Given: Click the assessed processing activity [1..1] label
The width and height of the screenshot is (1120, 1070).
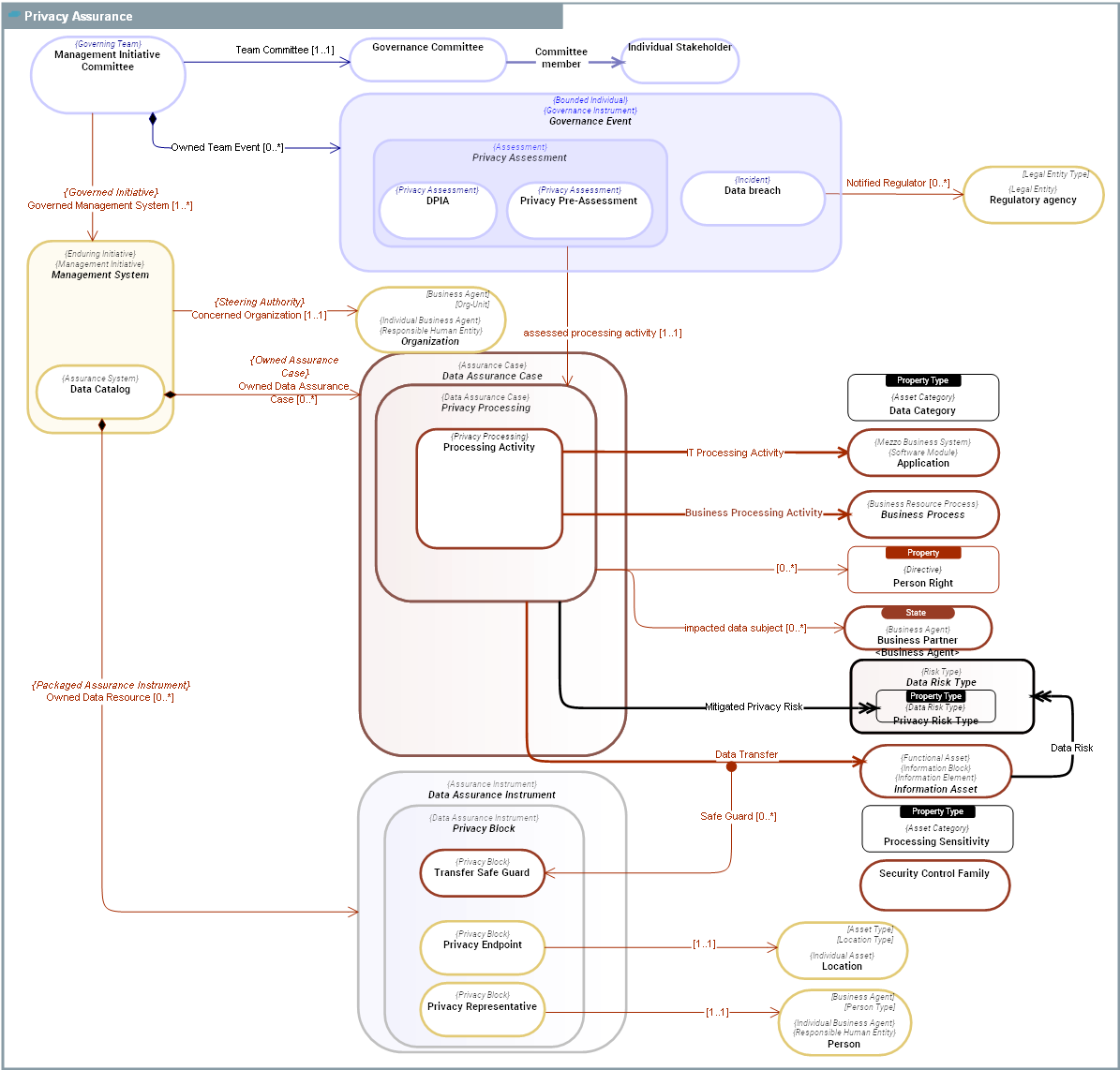Looking at the screenshot, I should tap(604, 333).
